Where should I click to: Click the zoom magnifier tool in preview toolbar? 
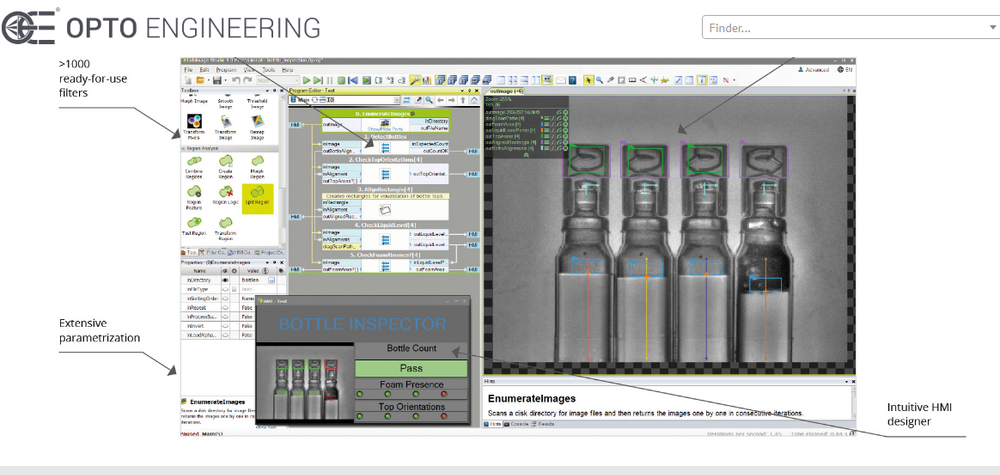(599, 80)
